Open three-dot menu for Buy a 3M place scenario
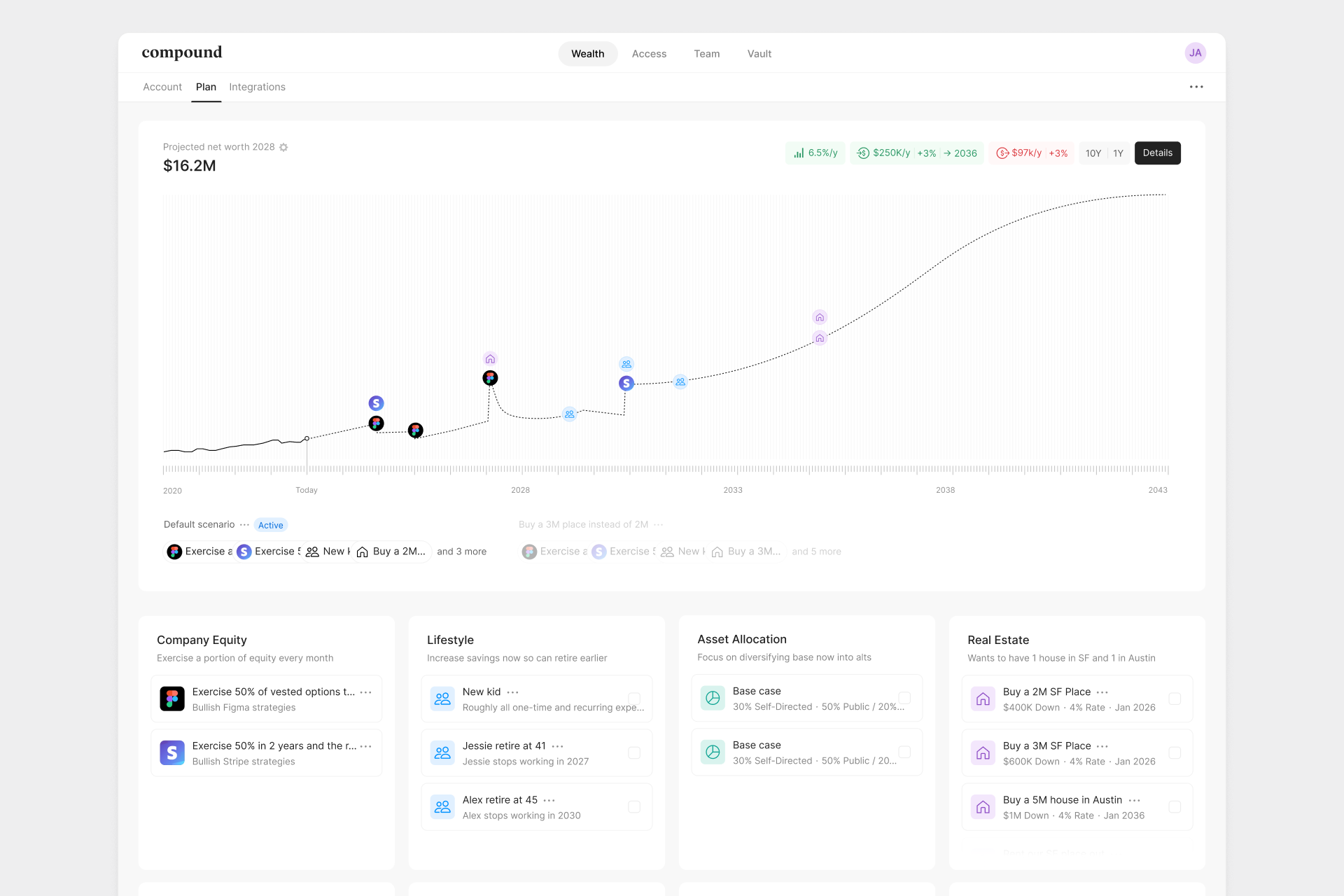 658,524
